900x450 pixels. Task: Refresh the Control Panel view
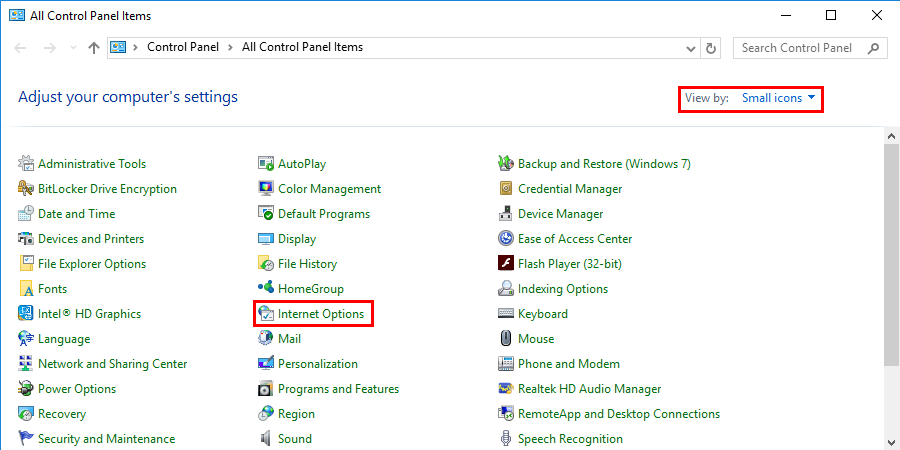[x=711, y=49]
